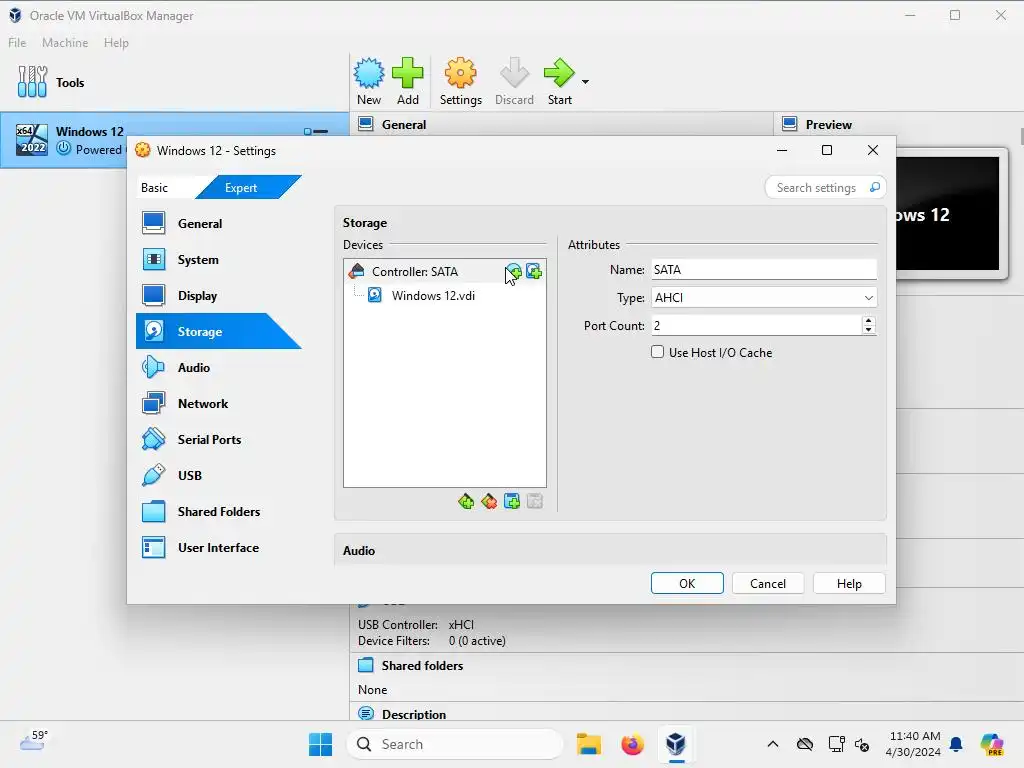Screen dimensions: 1024x768
Task: Click the greyed-out remove attachment icon
Action: (535, 502)
